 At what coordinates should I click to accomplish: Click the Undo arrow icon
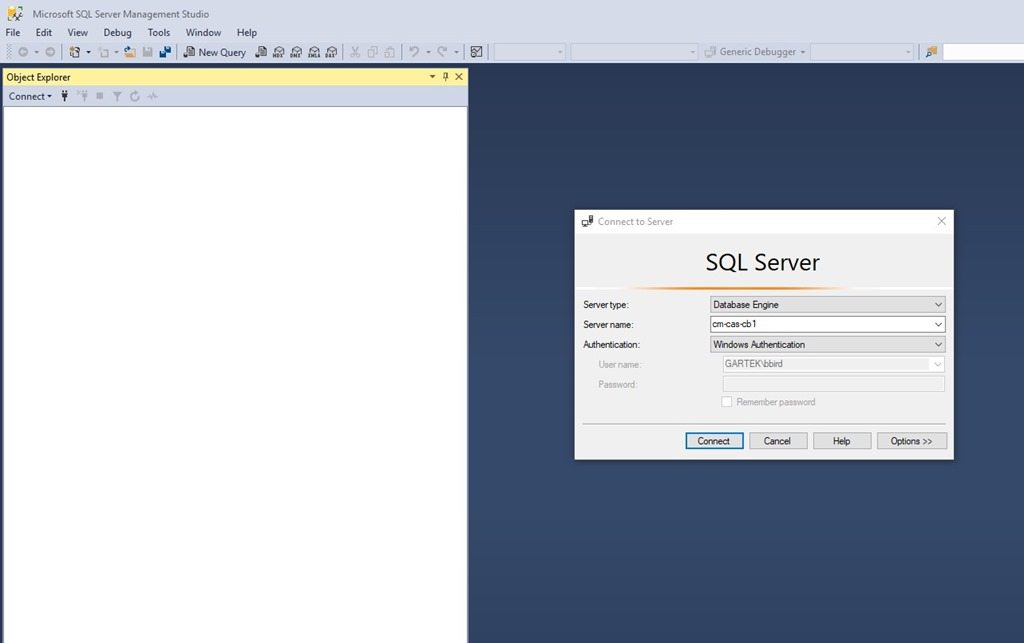[x=414, y=52]
